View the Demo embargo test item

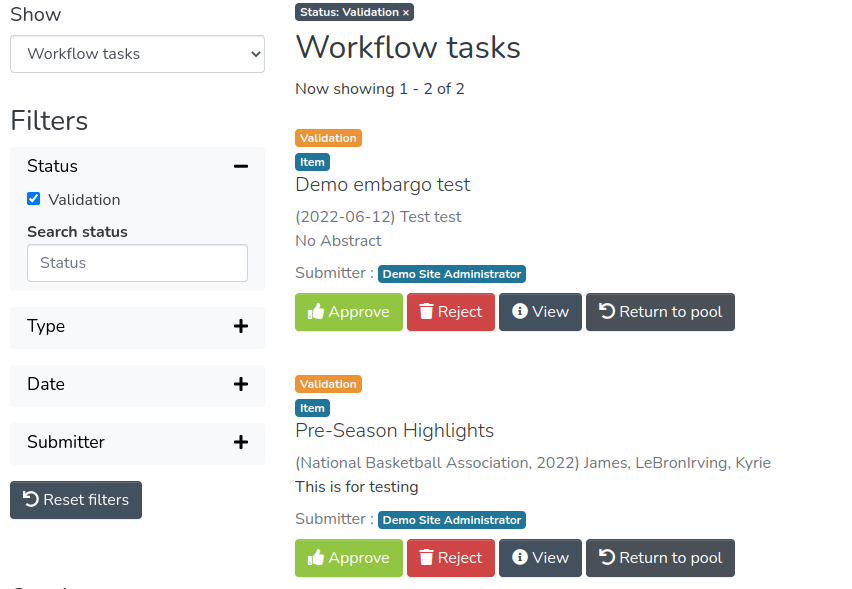tap(541, 312)
